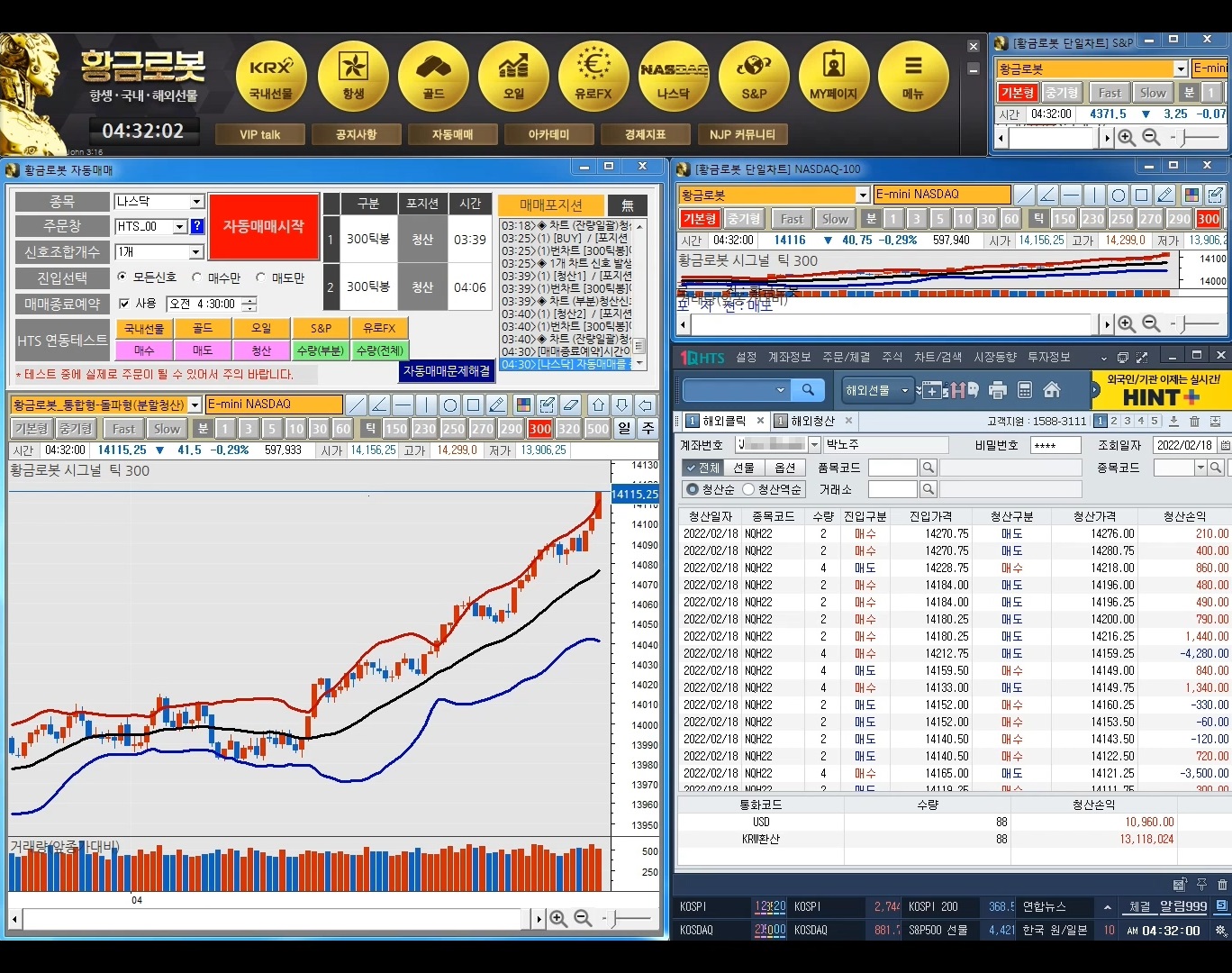Image resolution: width=1232 pixels, height=973 pixels.
Task: Click the home icon in the HTS toolbar
Action: tap(1051, 390)
